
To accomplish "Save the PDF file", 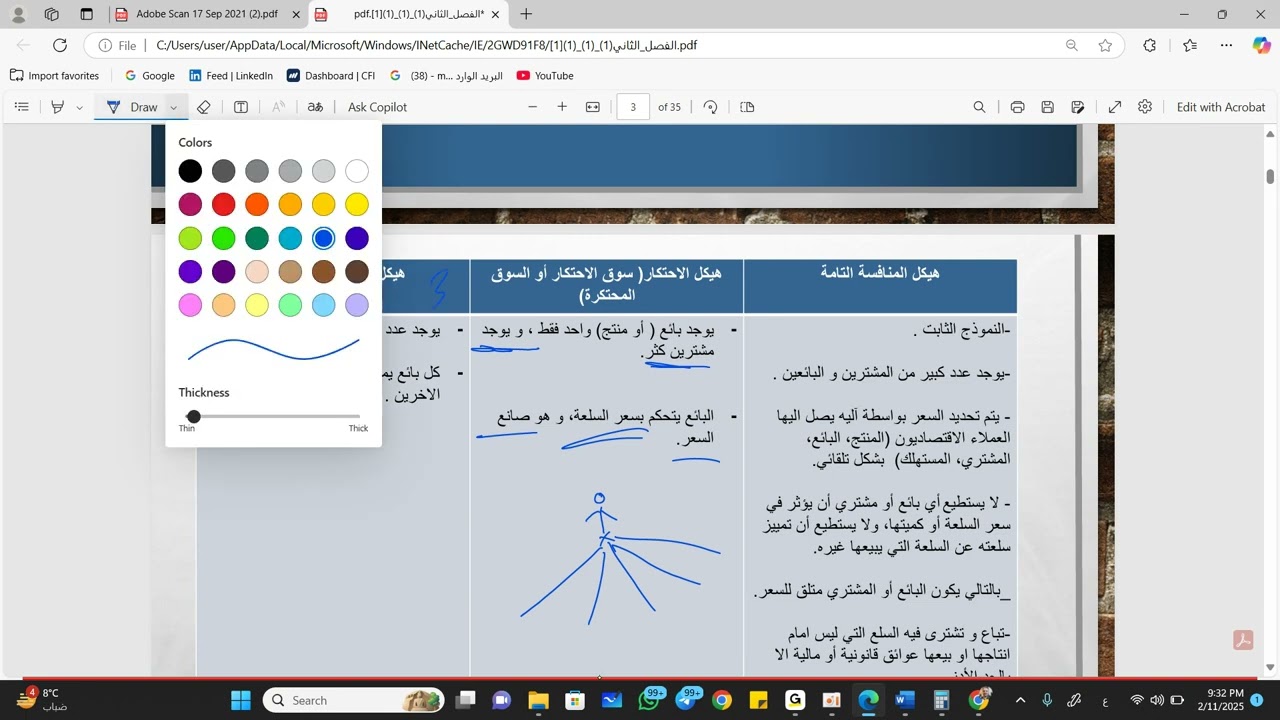I will [x=1047, y=107].
